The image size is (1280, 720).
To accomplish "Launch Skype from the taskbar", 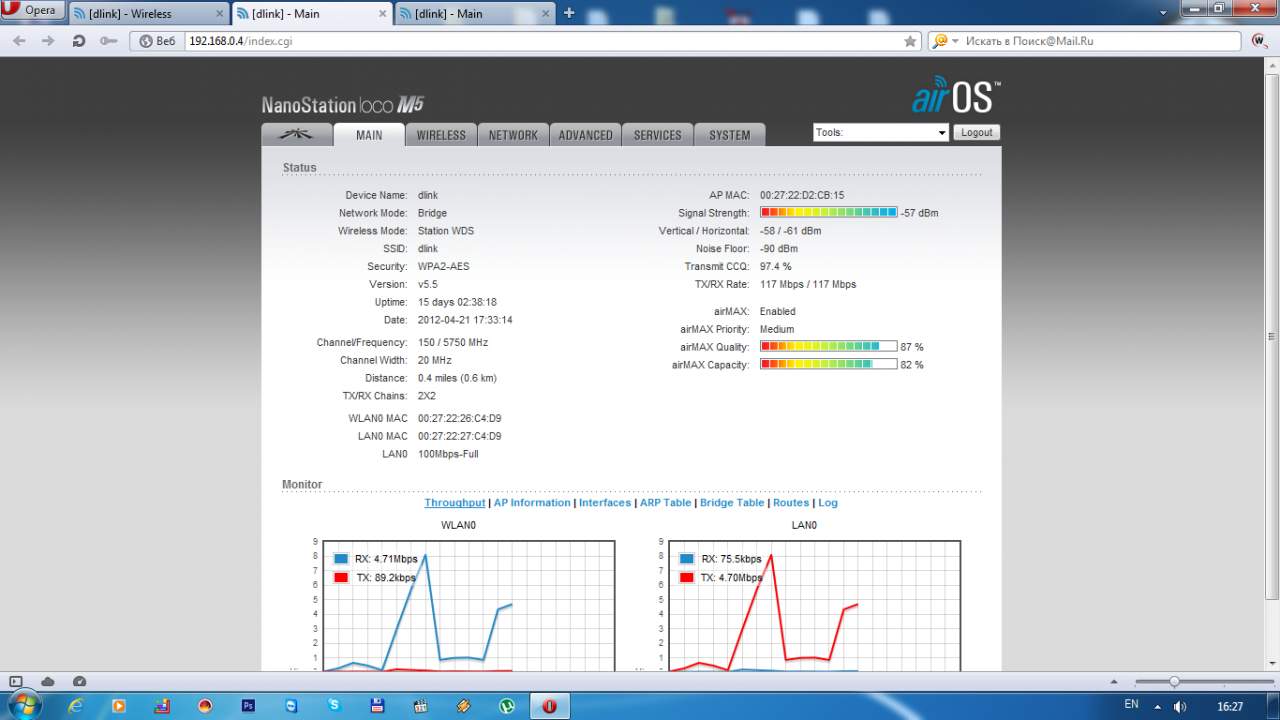I will pyautogui.click(x=333, y=705).
